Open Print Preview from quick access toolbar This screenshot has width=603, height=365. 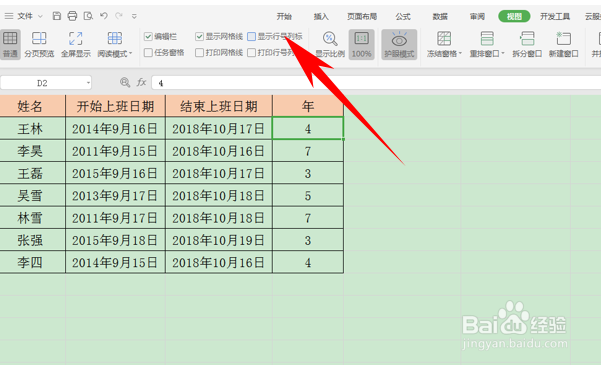pos(88,16)
